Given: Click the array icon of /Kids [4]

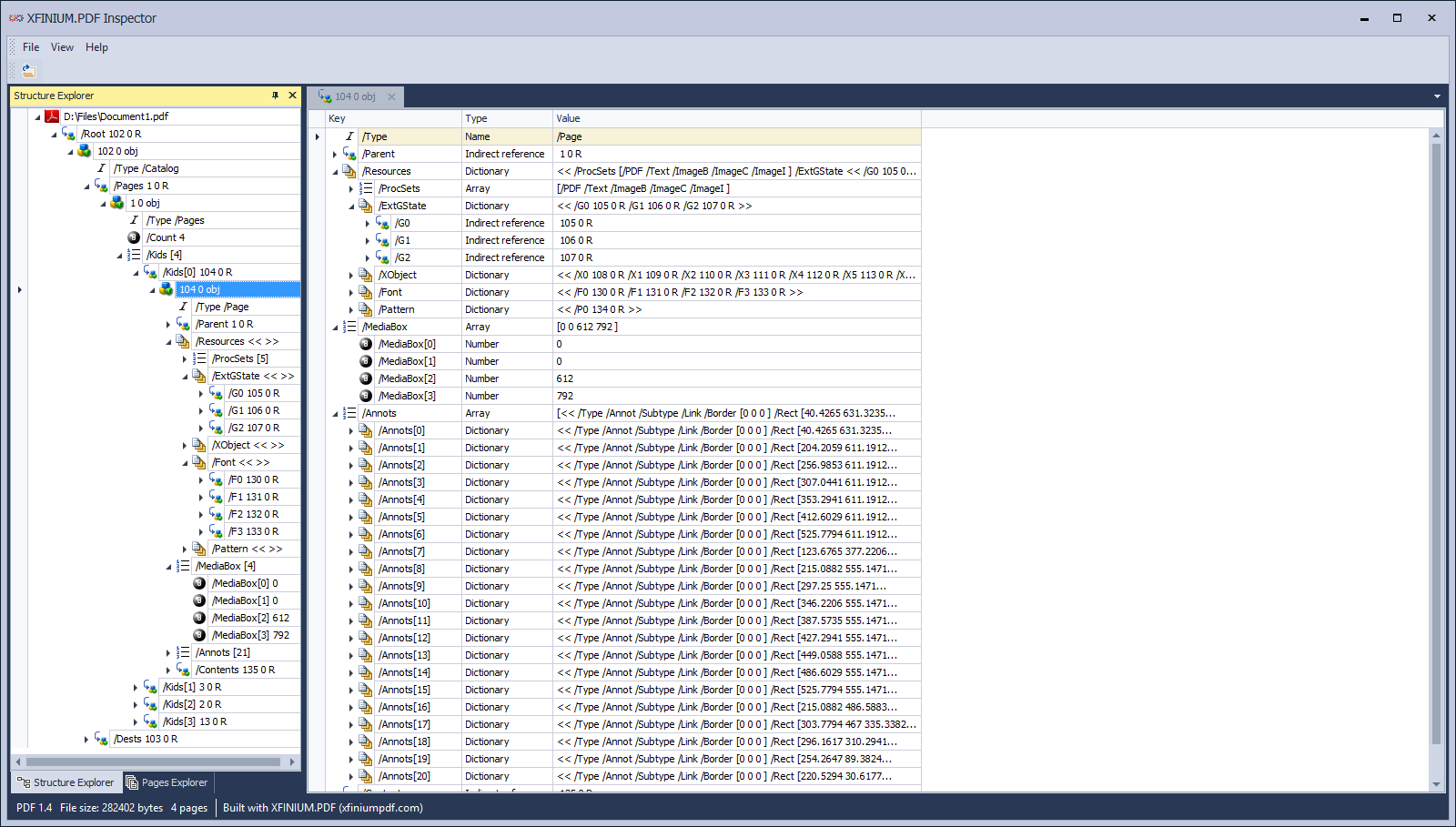Looking at the screenshot, I should 134,255.
